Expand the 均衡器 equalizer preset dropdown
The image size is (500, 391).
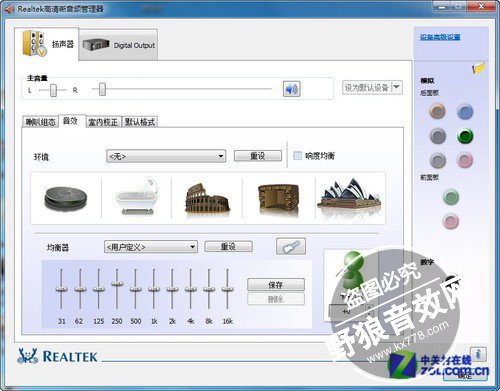pos(151,247)
